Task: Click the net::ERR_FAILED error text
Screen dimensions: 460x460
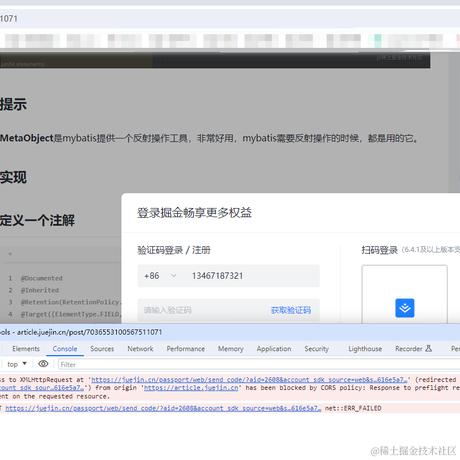Action: 353,408
